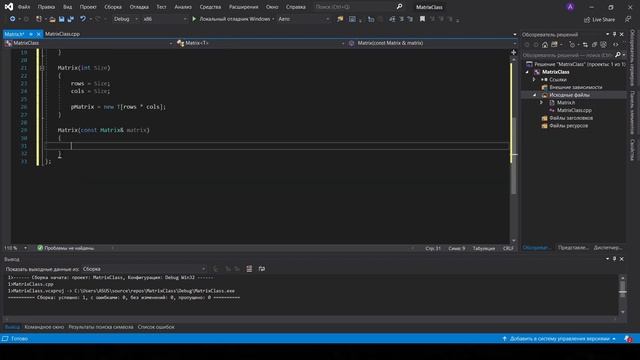Viewport: 640px width, 360px height.
Task: Click the Visual Studio logo icon
Action: [9, 7]
